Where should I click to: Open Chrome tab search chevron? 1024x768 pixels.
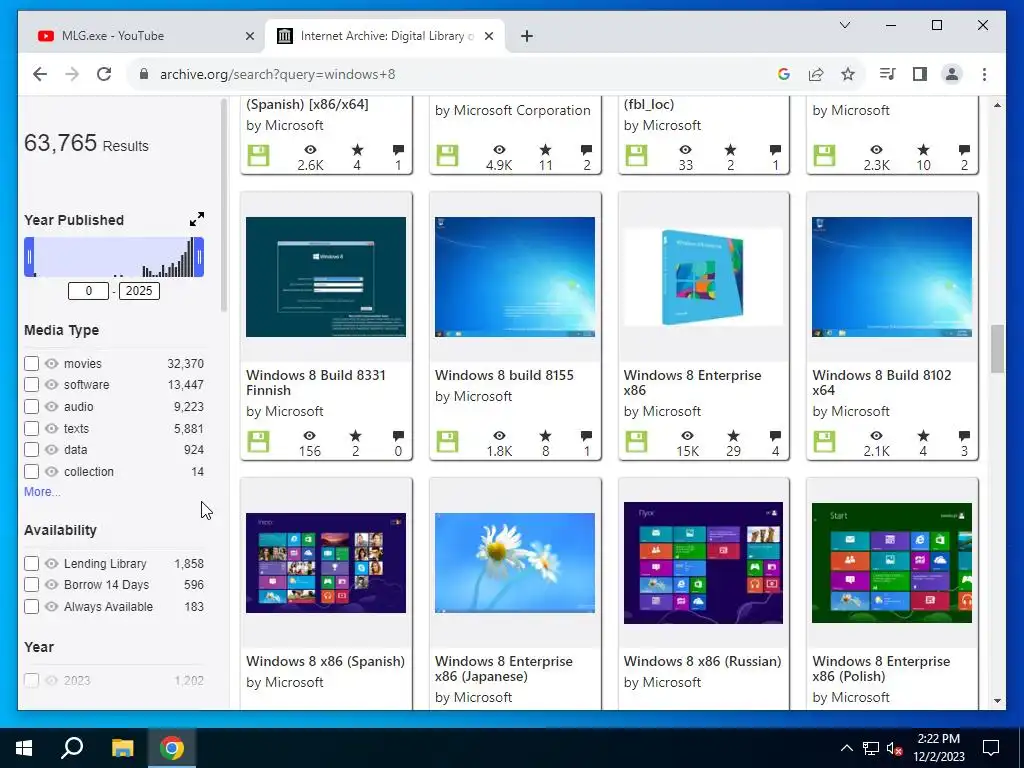[844, 25]
